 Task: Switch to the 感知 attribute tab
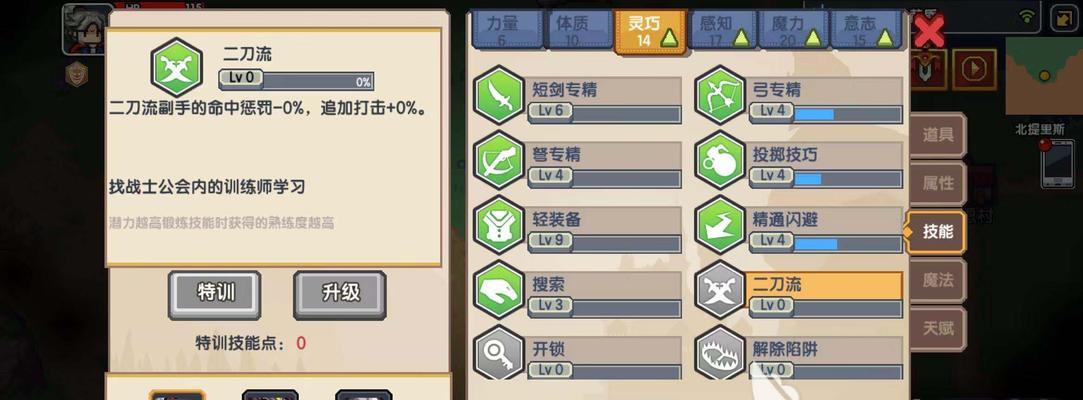722,30
